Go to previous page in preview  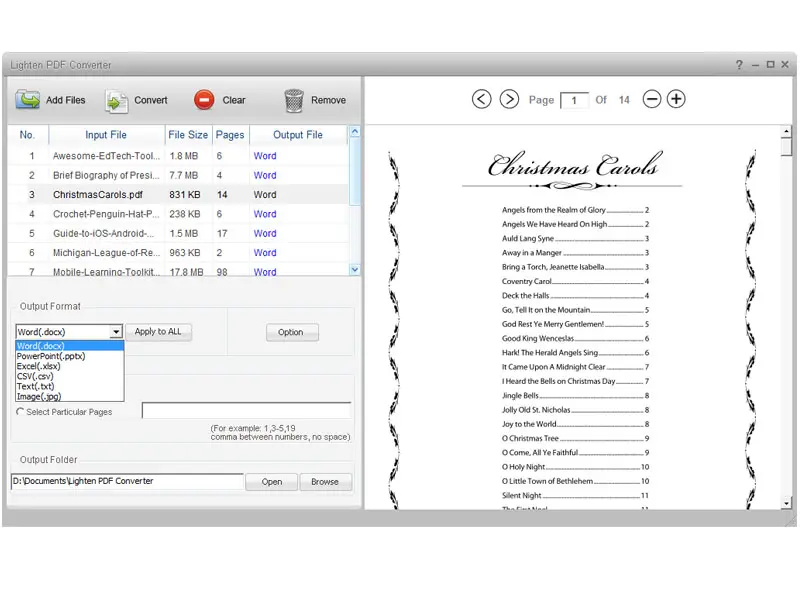(481, 98)
